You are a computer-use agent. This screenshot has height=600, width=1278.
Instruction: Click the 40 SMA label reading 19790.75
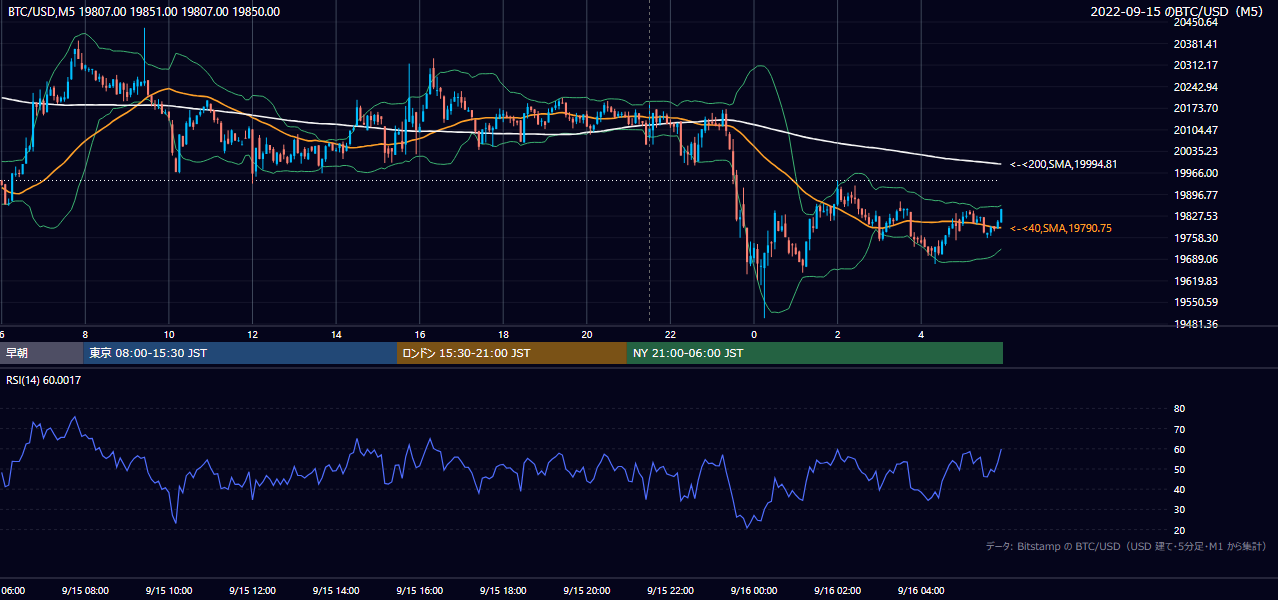1060,228
